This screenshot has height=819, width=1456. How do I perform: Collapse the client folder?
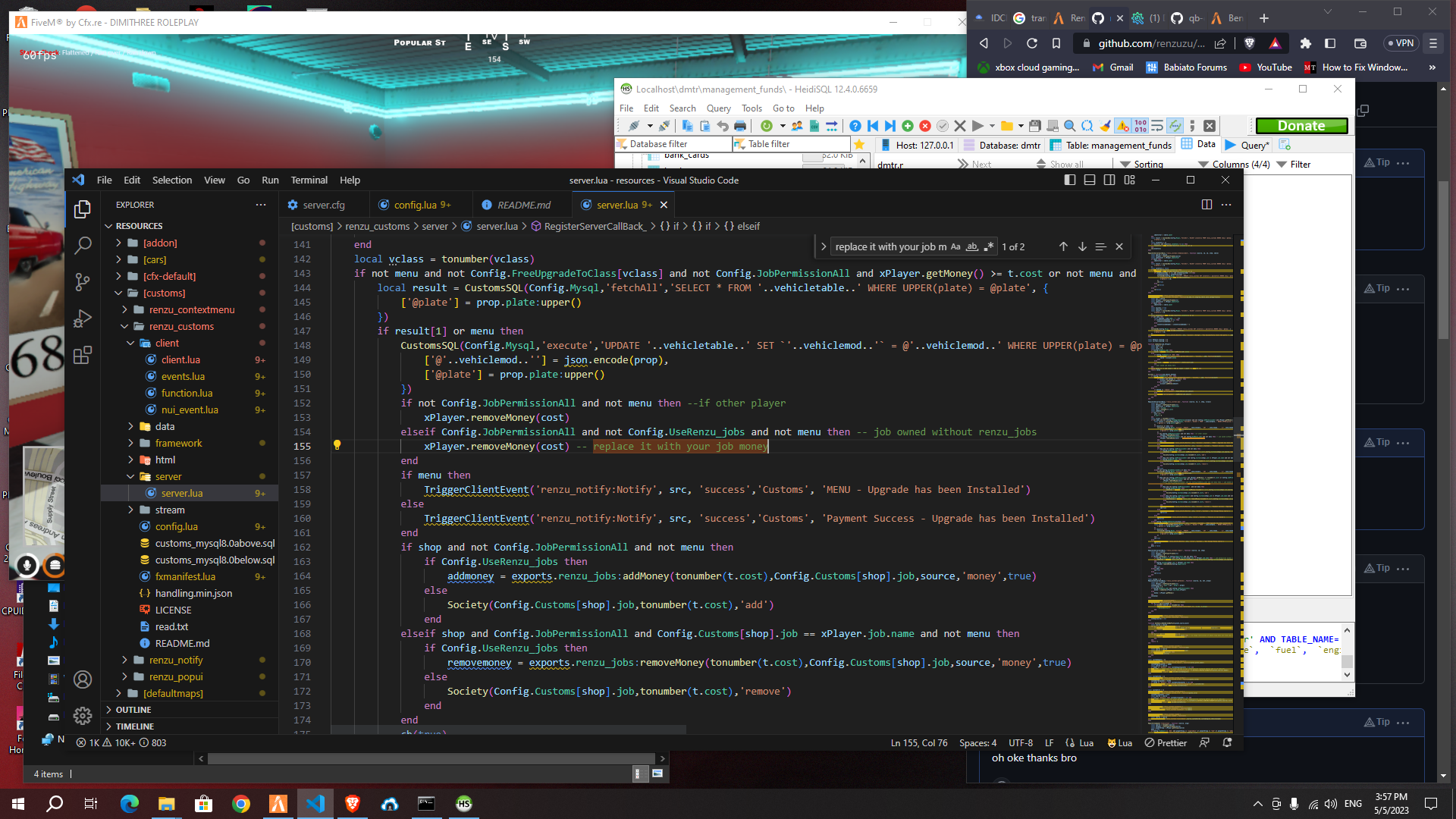[167, 343]
